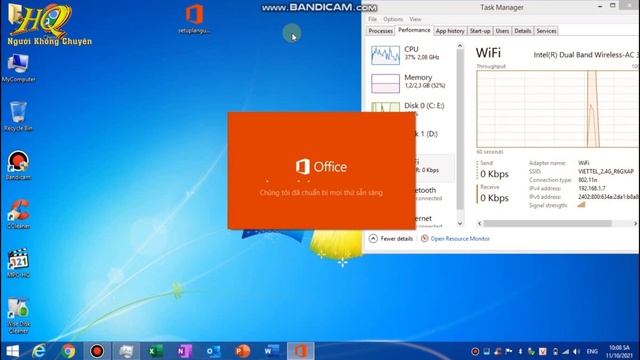Viewport: 640px width, 360px height.
Task: Open Task Manager View menu
Action: [x=415, y=19]
